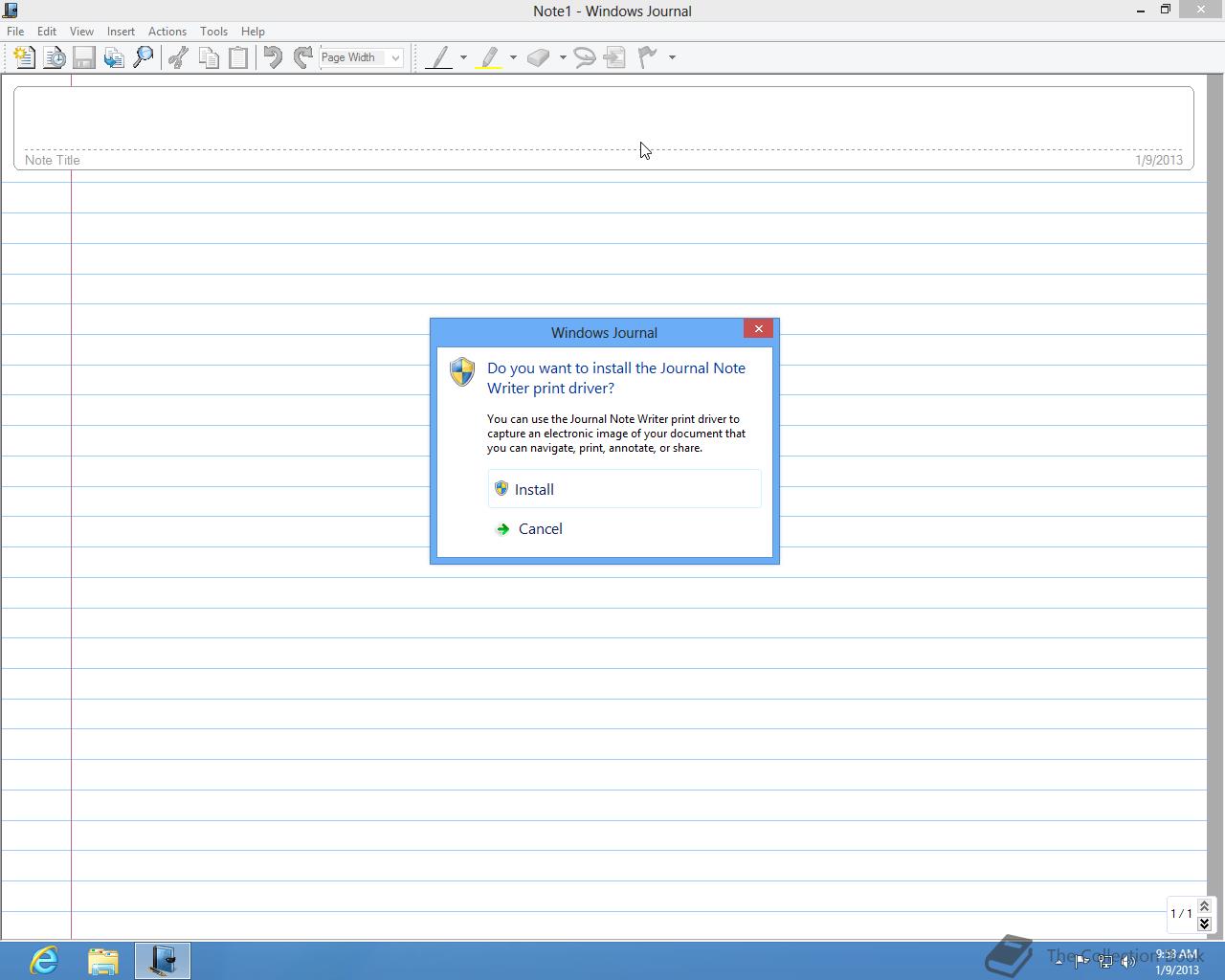Select the Eraser tool
This screenshot has width=1225, height=980.
(x=539, y=57)
